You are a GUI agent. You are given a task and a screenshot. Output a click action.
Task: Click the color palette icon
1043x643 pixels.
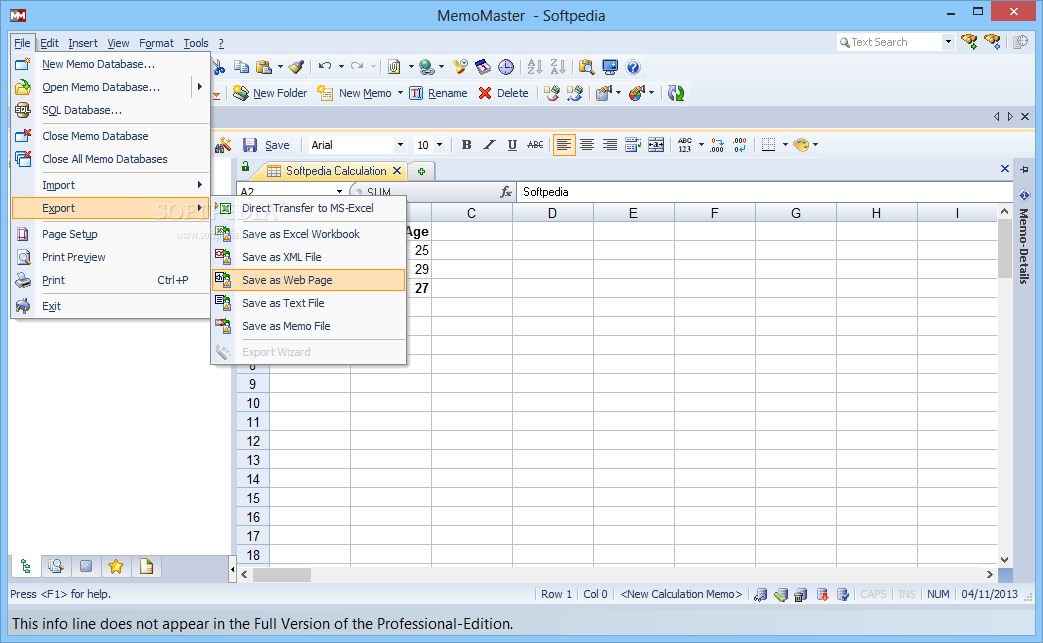pyautogui.click(x=801, y=145)
